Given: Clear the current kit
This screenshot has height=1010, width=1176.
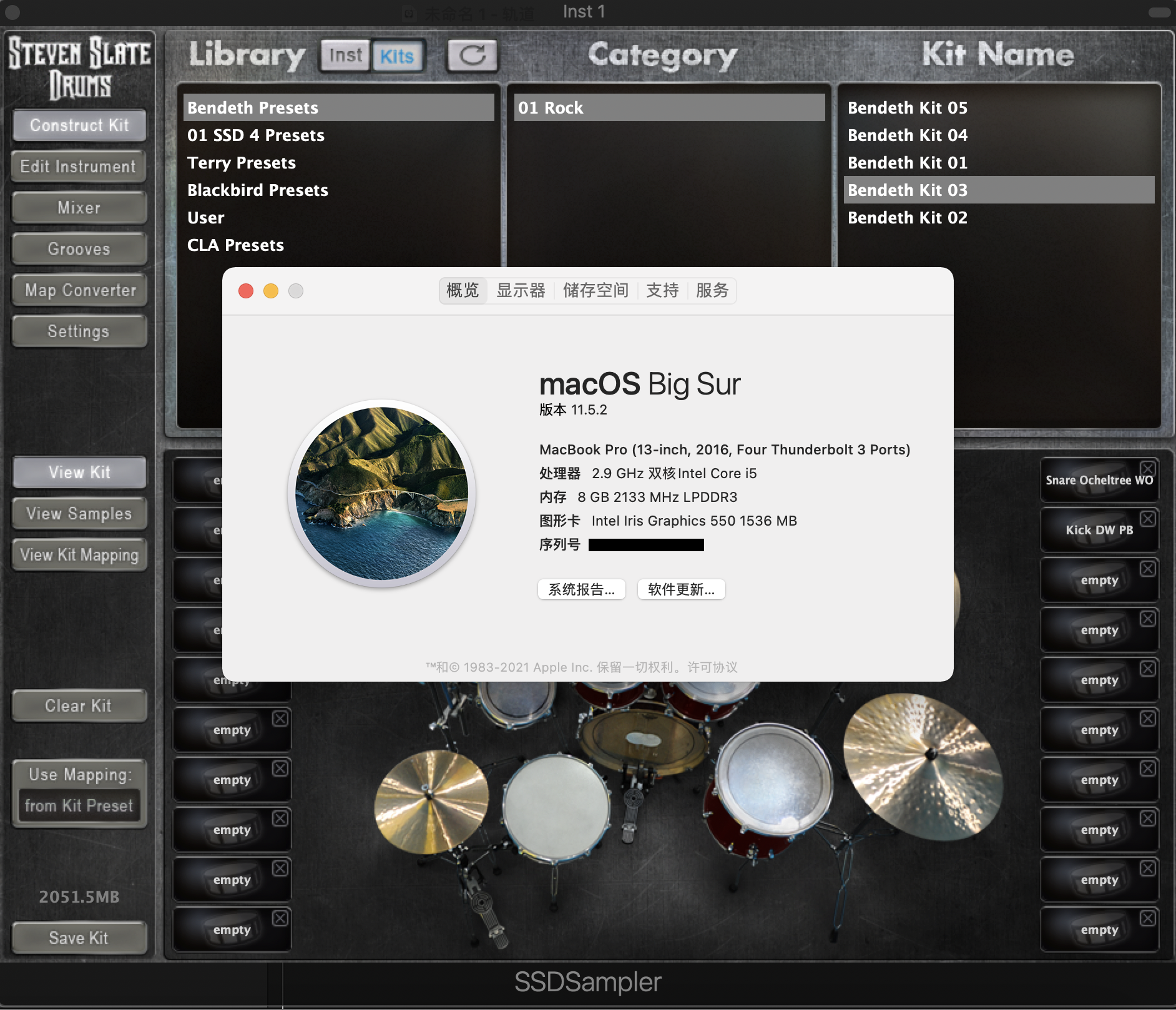Looking at the screenshot, I should tap(79, 706).
